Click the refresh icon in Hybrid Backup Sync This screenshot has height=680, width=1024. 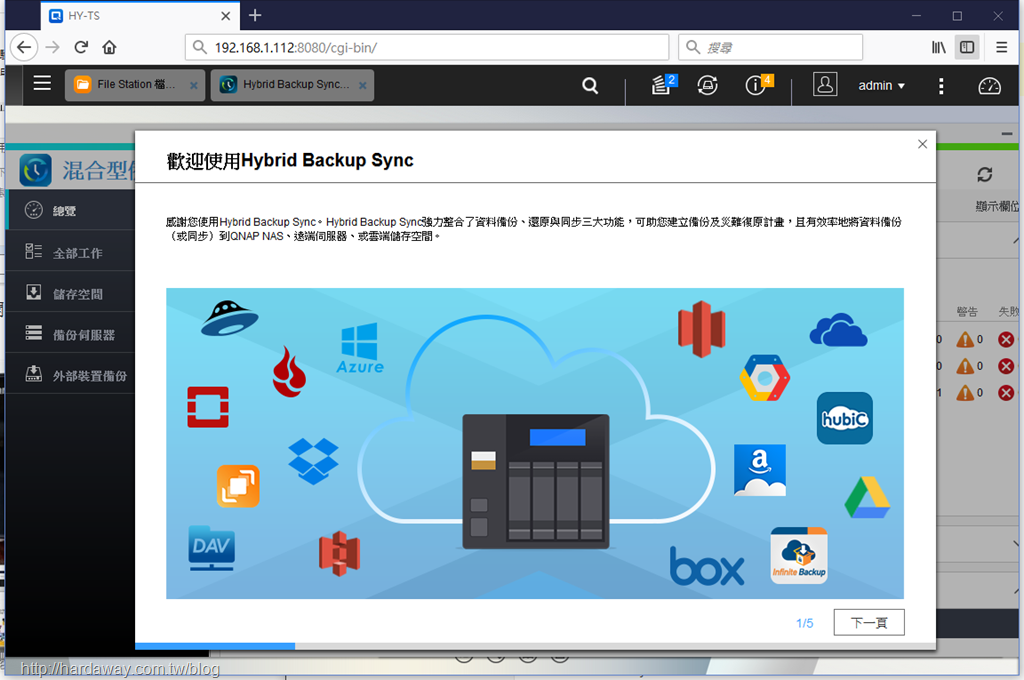coord(984,174)
